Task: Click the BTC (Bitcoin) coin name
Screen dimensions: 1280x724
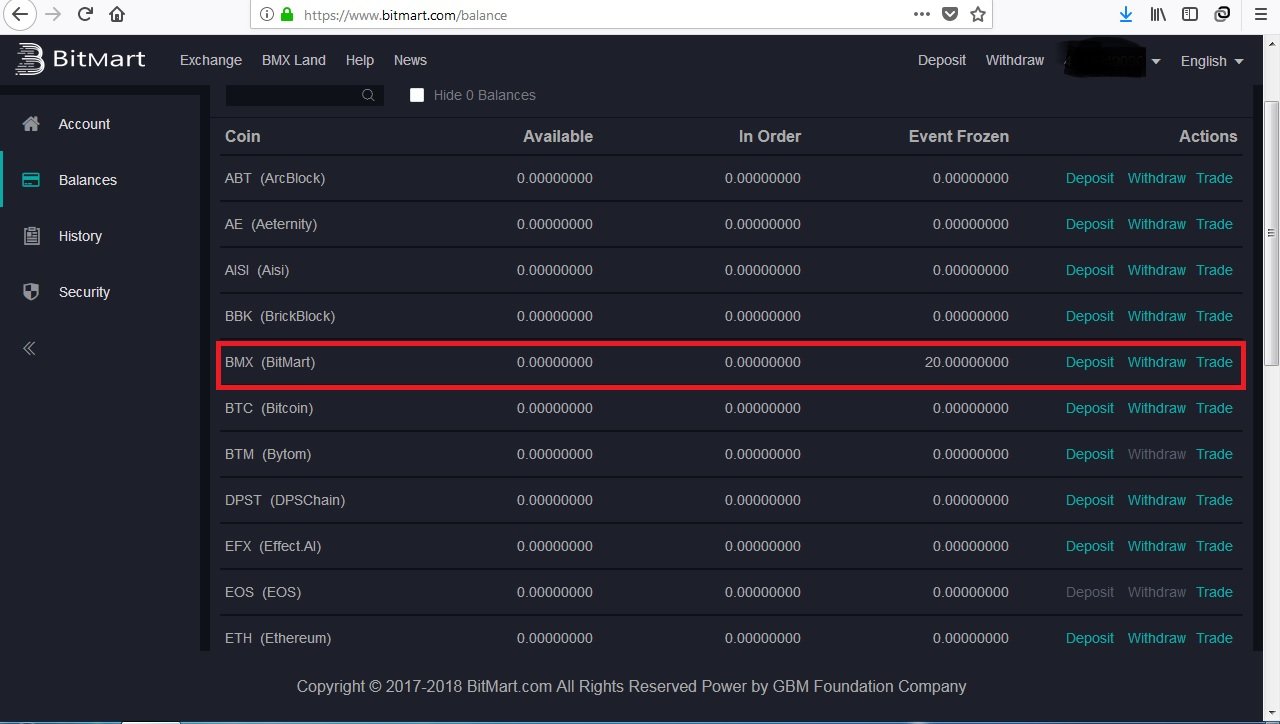Action: click(x=269, y=408)
